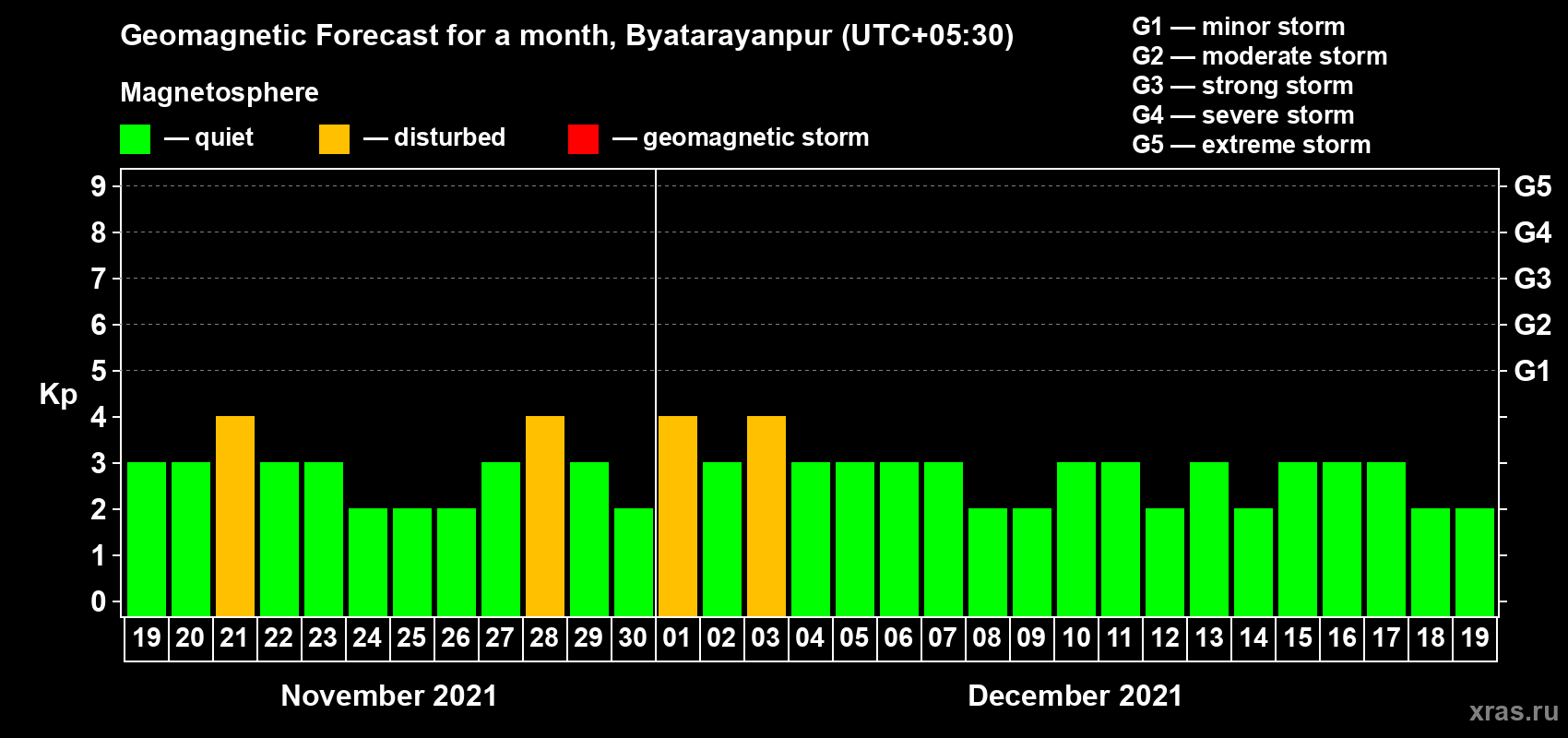Click the green bar for November 30

[634, 562]
